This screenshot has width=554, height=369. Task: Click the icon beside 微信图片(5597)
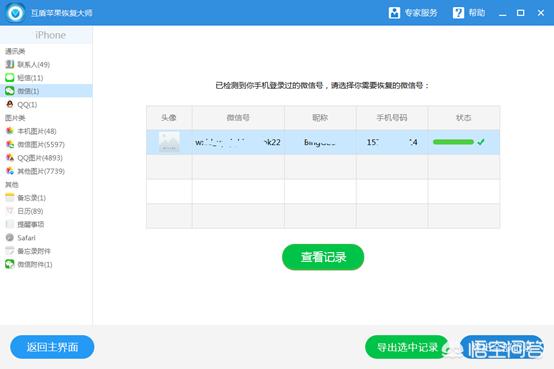coord(10,144)
